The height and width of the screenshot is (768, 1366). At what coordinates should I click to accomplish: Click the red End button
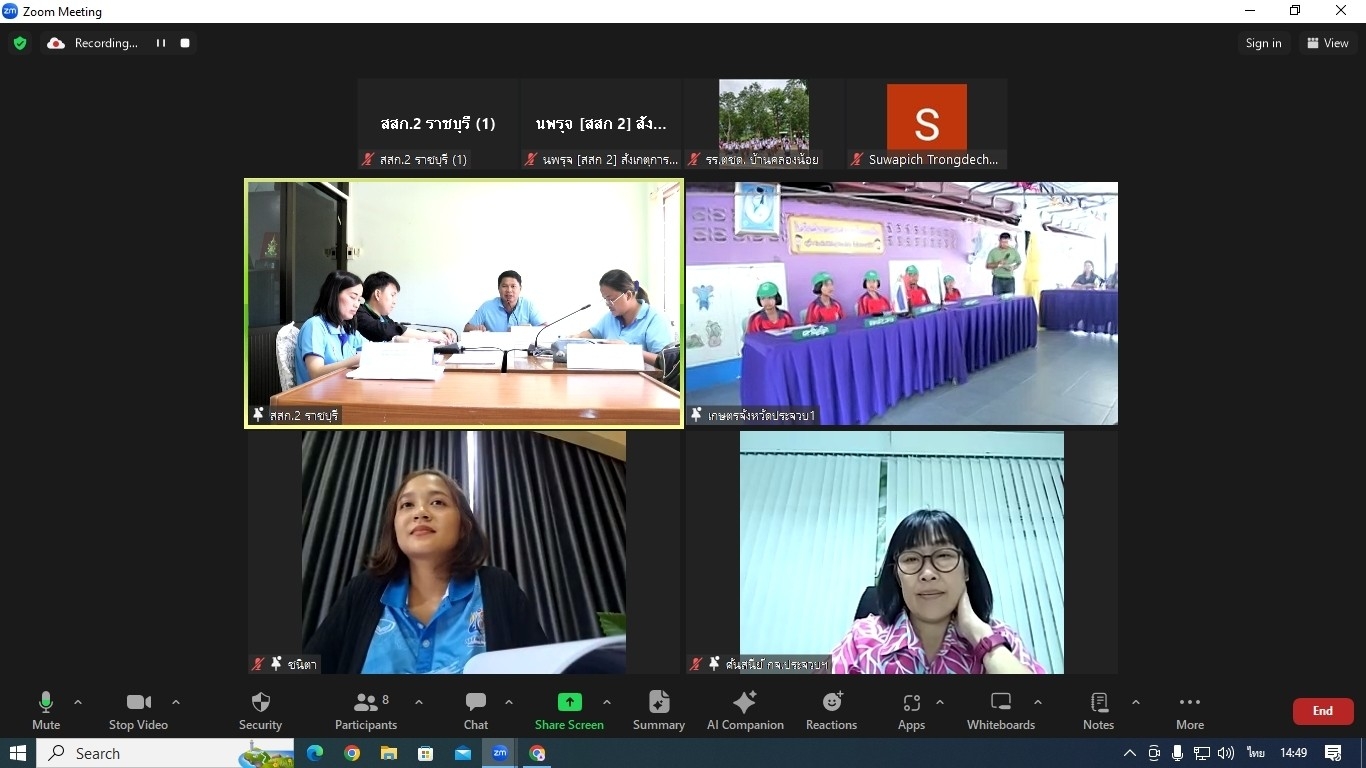click(x=1322, y=711)
